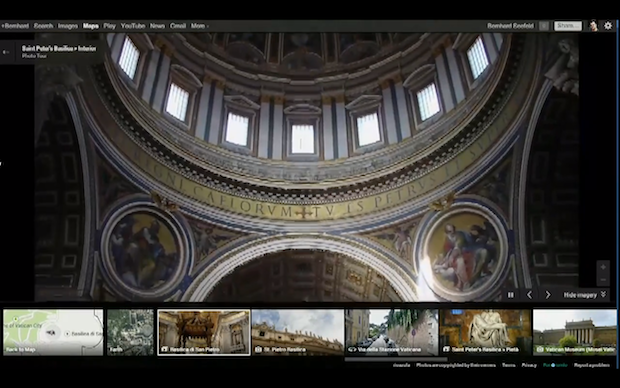Expand the More menu in top bar
Viewport: 620px width, 388px height.
(199, 26)
